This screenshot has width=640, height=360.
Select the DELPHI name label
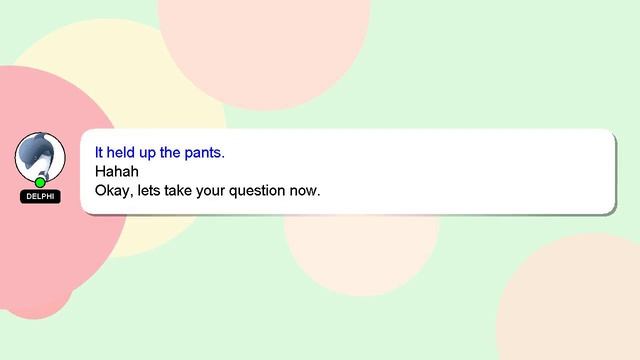40,196
